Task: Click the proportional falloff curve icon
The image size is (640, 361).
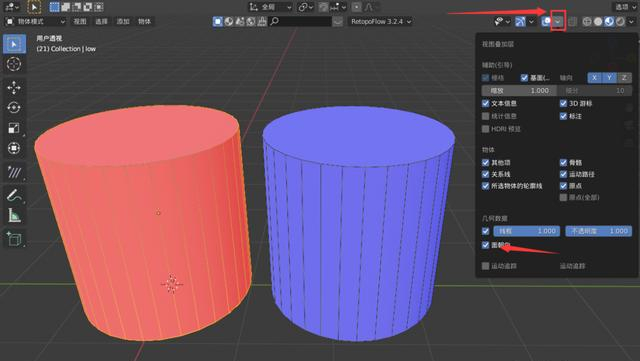Action: 369,7
